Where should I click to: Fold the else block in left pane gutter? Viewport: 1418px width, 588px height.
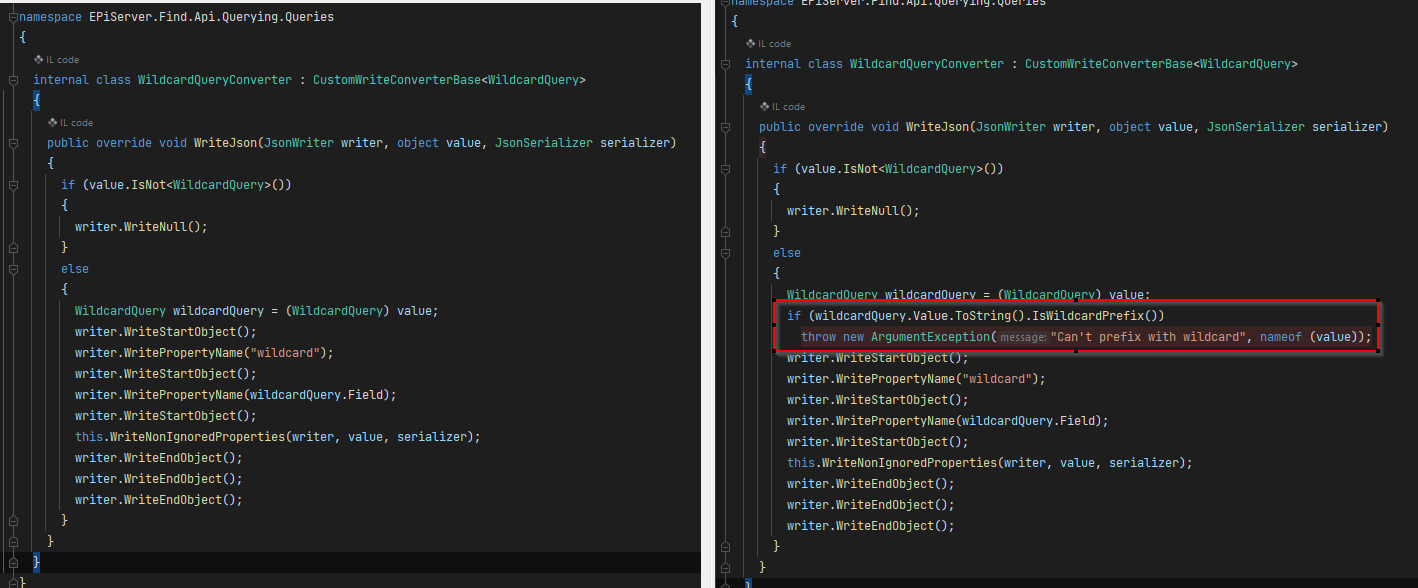pyautogui.click(x=12, y=269)
